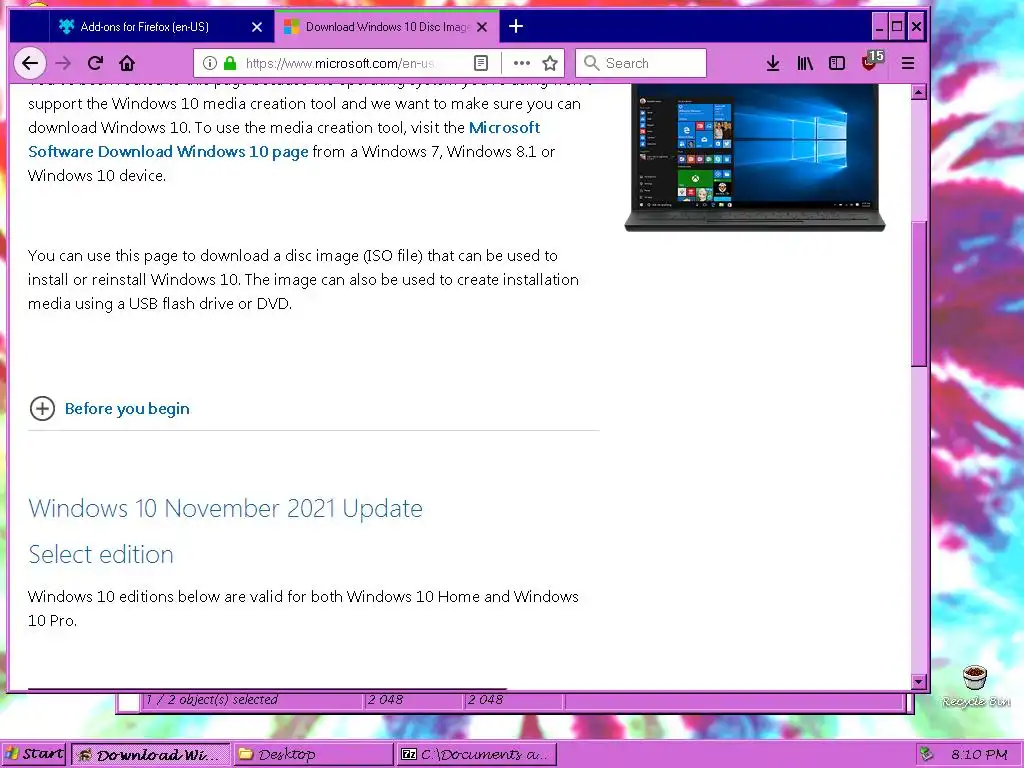Screen dimensions: 1024x768
Task: Click the microsoft.com URL address field
Action: point(340,63)
